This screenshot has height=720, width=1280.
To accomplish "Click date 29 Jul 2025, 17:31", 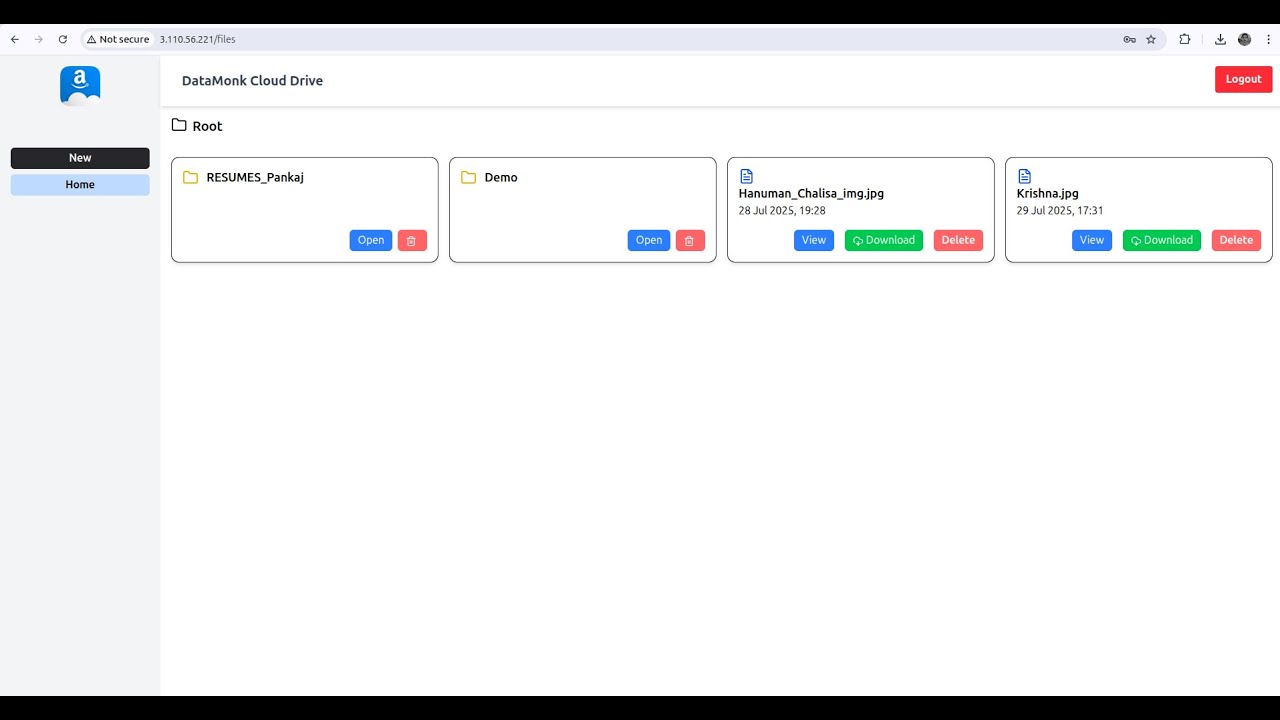I will pyautogui.click(x=1060, y=211).
